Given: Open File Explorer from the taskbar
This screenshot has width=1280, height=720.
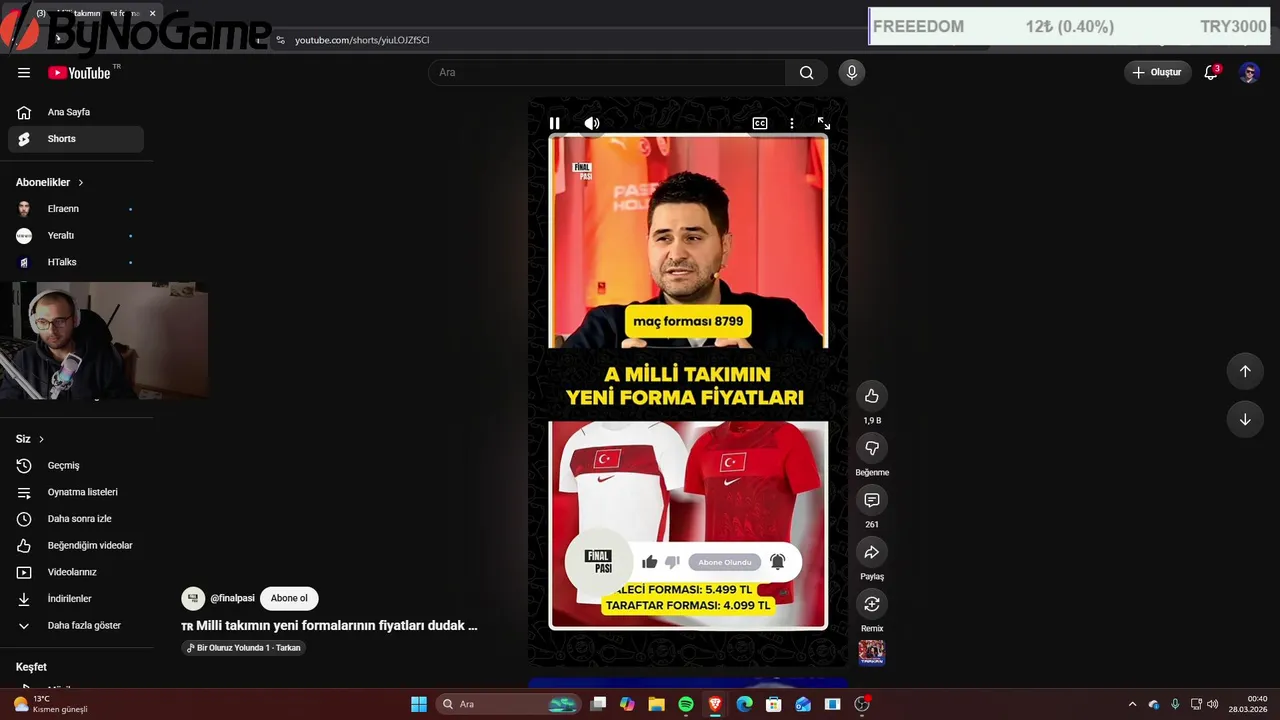Looking at the screenshot, I should click(x=656, y=704).
